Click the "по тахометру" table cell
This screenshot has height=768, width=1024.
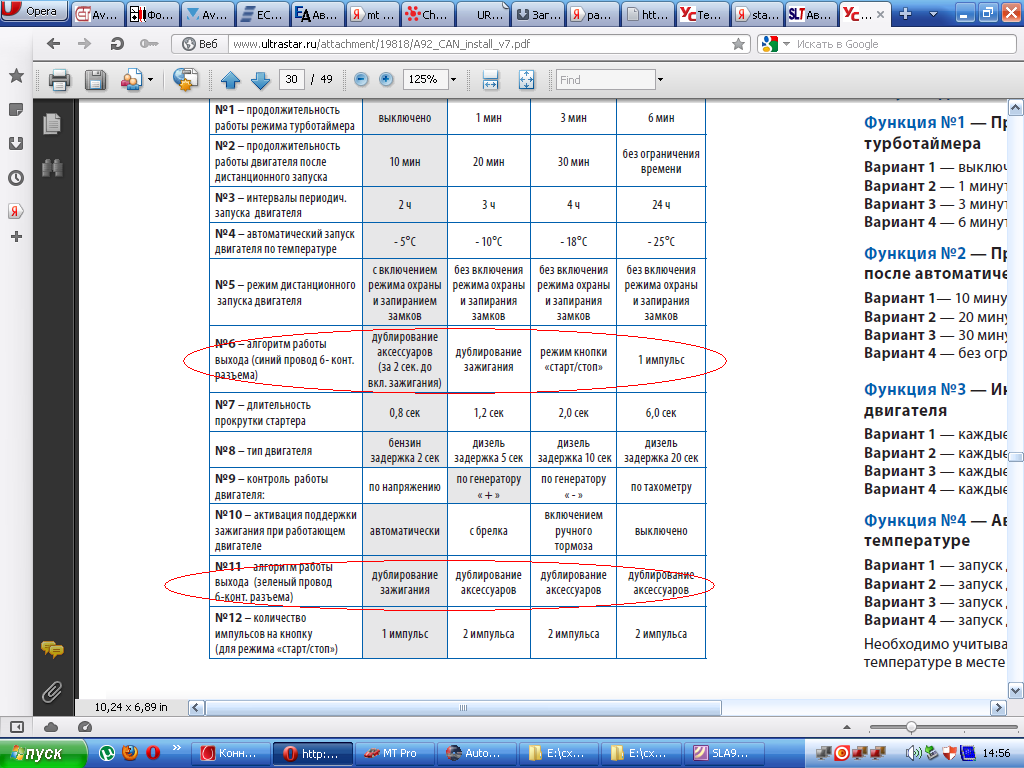[661, 487]
